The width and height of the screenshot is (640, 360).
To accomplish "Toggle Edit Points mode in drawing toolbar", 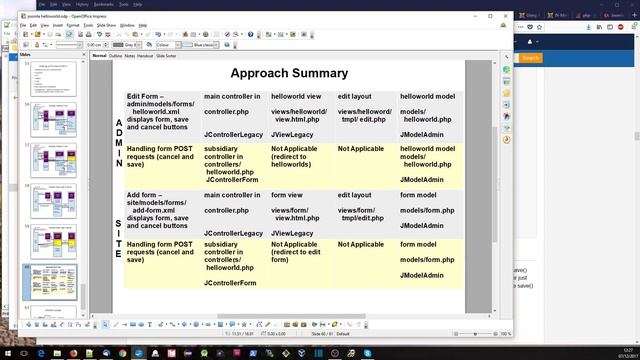I will [x=259, y=324].
